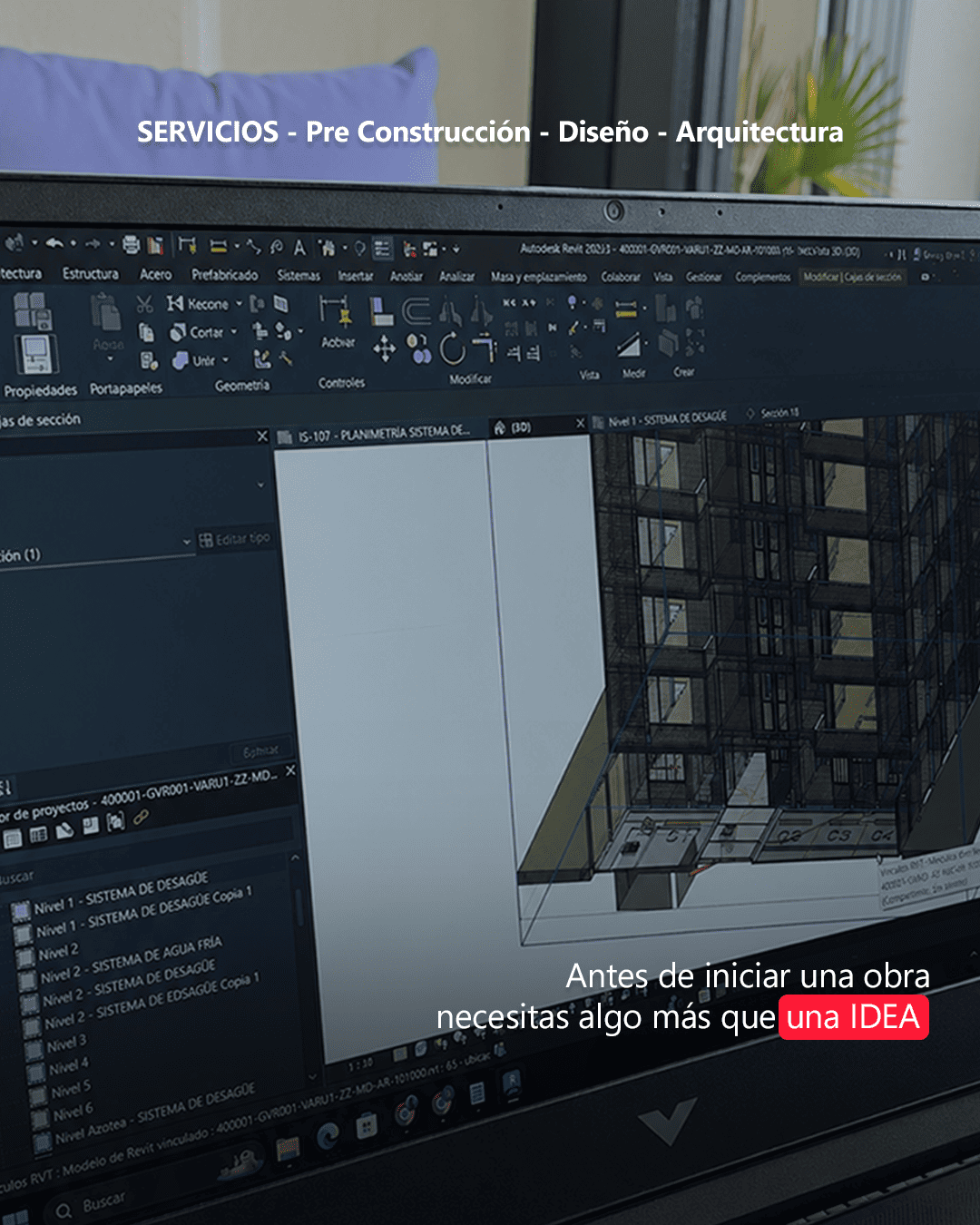Select the Unir join geometry tool
Viewport: 980px width, 1225px height.
(x=195, y=360)
